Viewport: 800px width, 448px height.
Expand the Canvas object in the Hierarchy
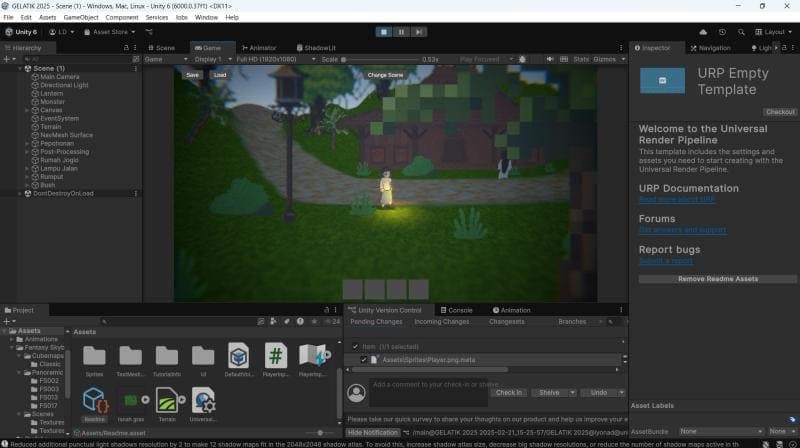pyautogui.click(x=27, y=110)
